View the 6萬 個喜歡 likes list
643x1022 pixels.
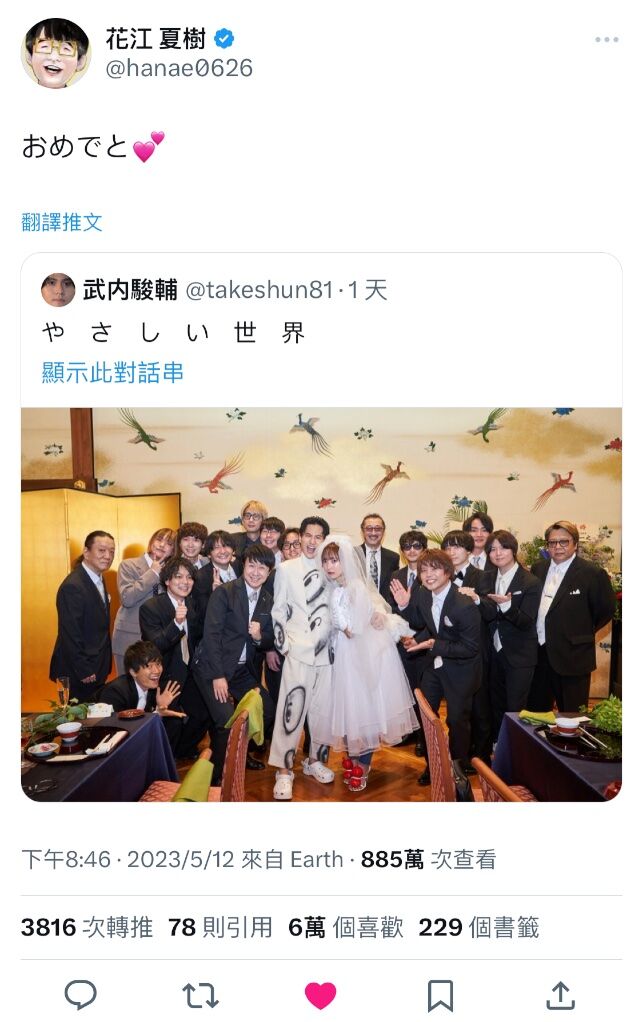[346, 927]
